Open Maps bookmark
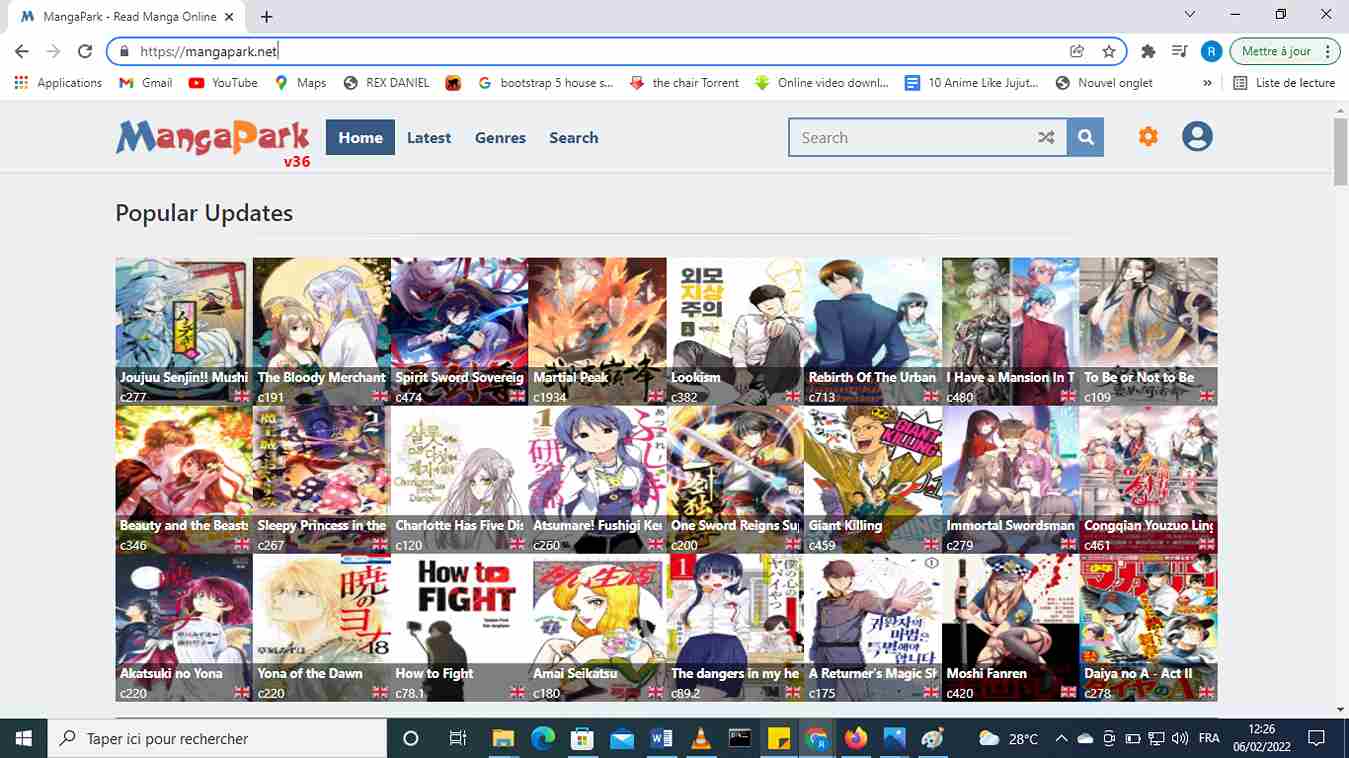The height and width of the screenshot is (758, 1349). [x=300, y=83]
